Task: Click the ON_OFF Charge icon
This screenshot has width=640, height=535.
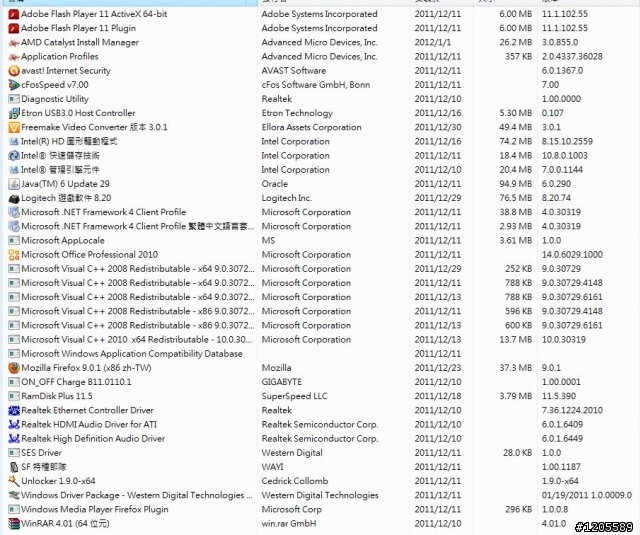Action: [14, 382]
